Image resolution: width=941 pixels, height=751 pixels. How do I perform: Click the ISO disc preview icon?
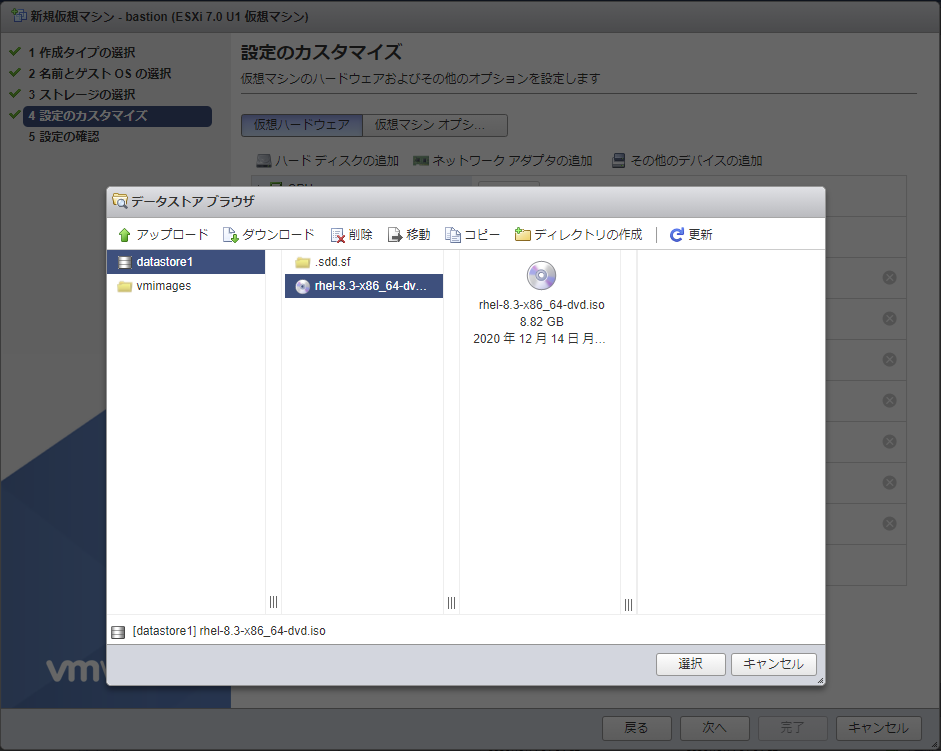click(x=541, y=276)
